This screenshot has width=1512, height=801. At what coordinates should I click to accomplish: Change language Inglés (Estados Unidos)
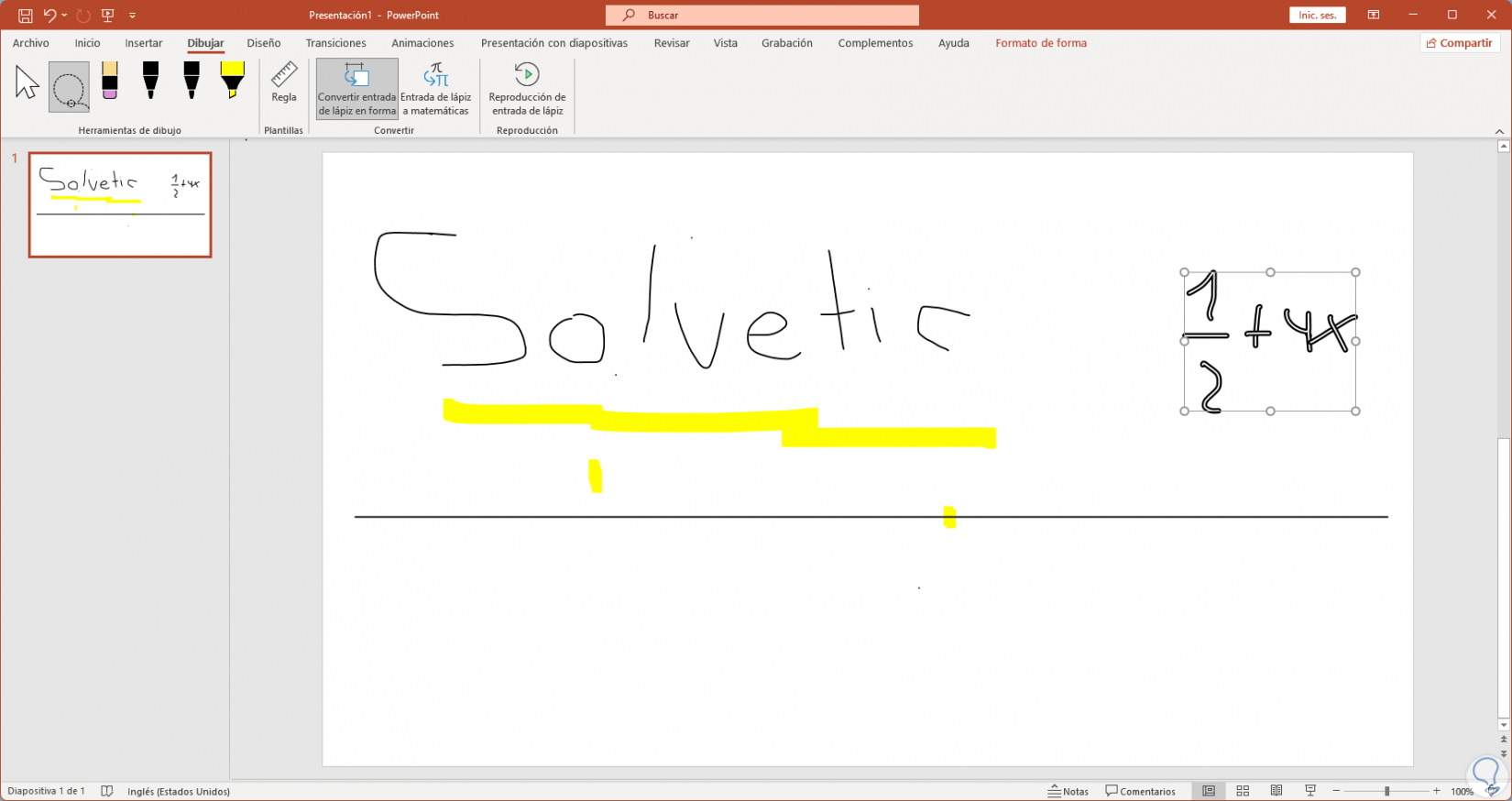pyautogui.click(x=179, y=791)
